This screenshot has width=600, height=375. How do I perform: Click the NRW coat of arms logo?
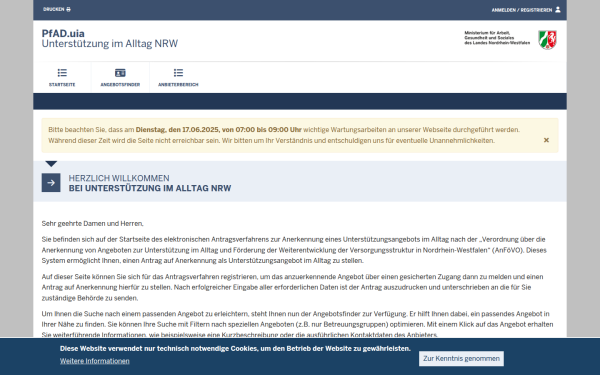(548, 40)
